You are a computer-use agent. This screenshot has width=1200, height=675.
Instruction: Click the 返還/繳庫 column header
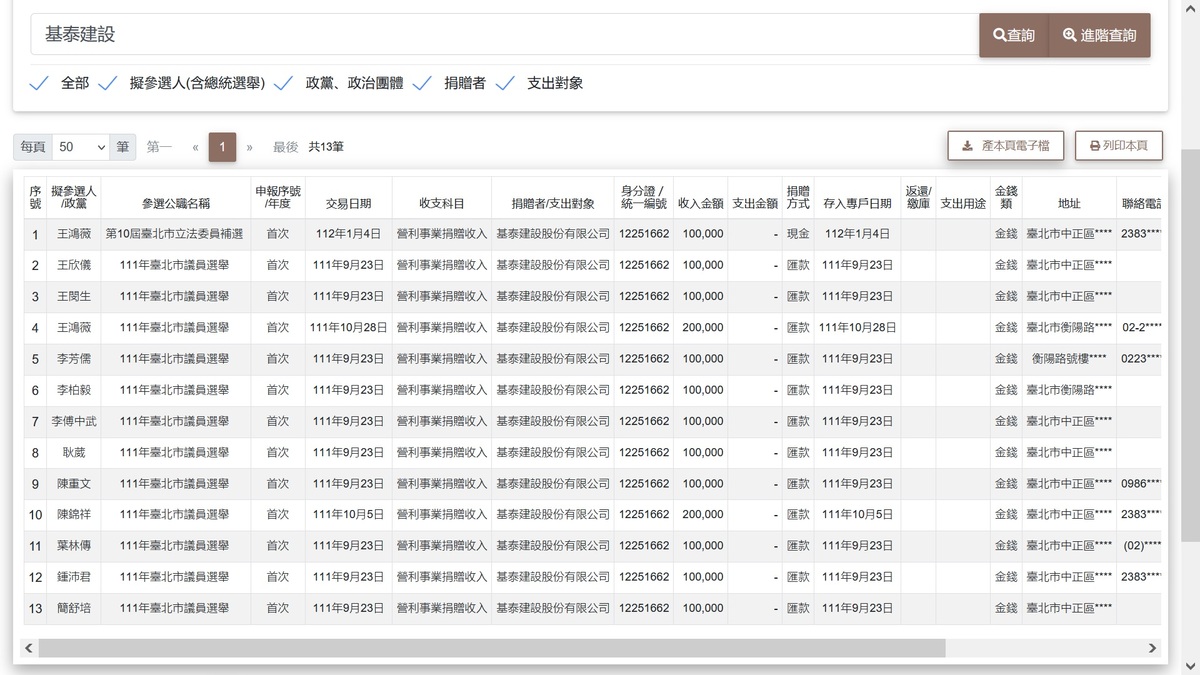(918, 197)
